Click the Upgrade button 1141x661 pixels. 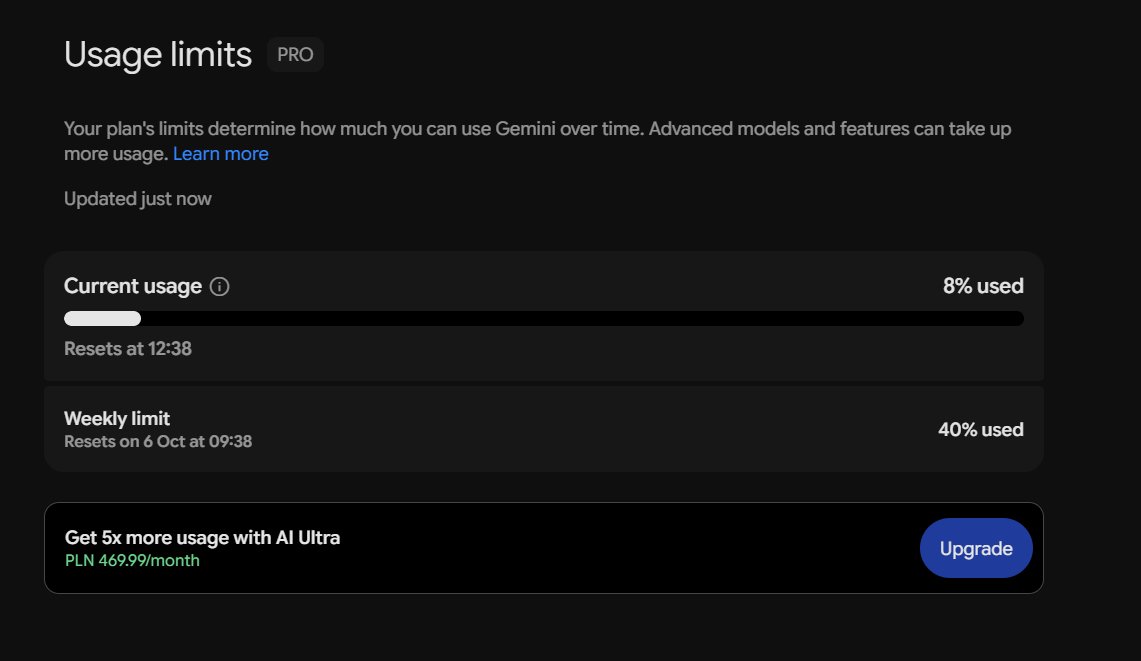pos(976,548)
